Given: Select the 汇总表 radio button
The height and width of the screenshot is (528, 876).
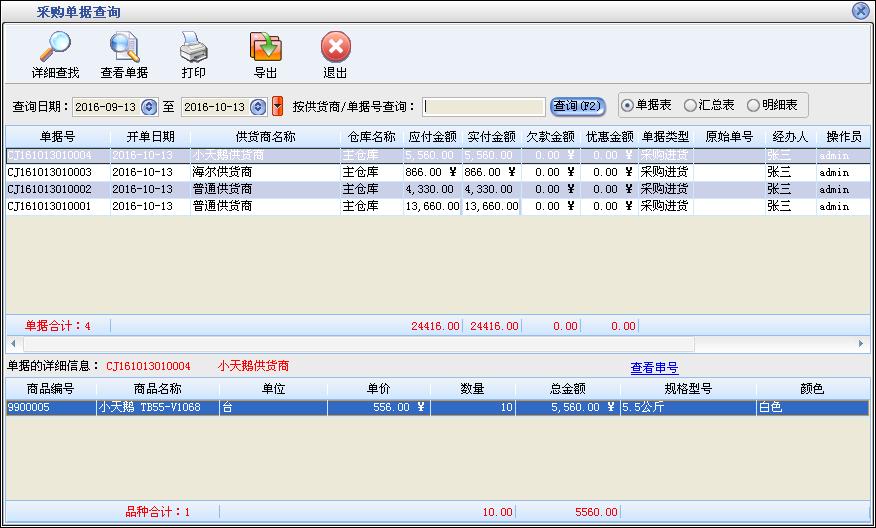Looking at the screenshot, I should (x=689, y=105).
